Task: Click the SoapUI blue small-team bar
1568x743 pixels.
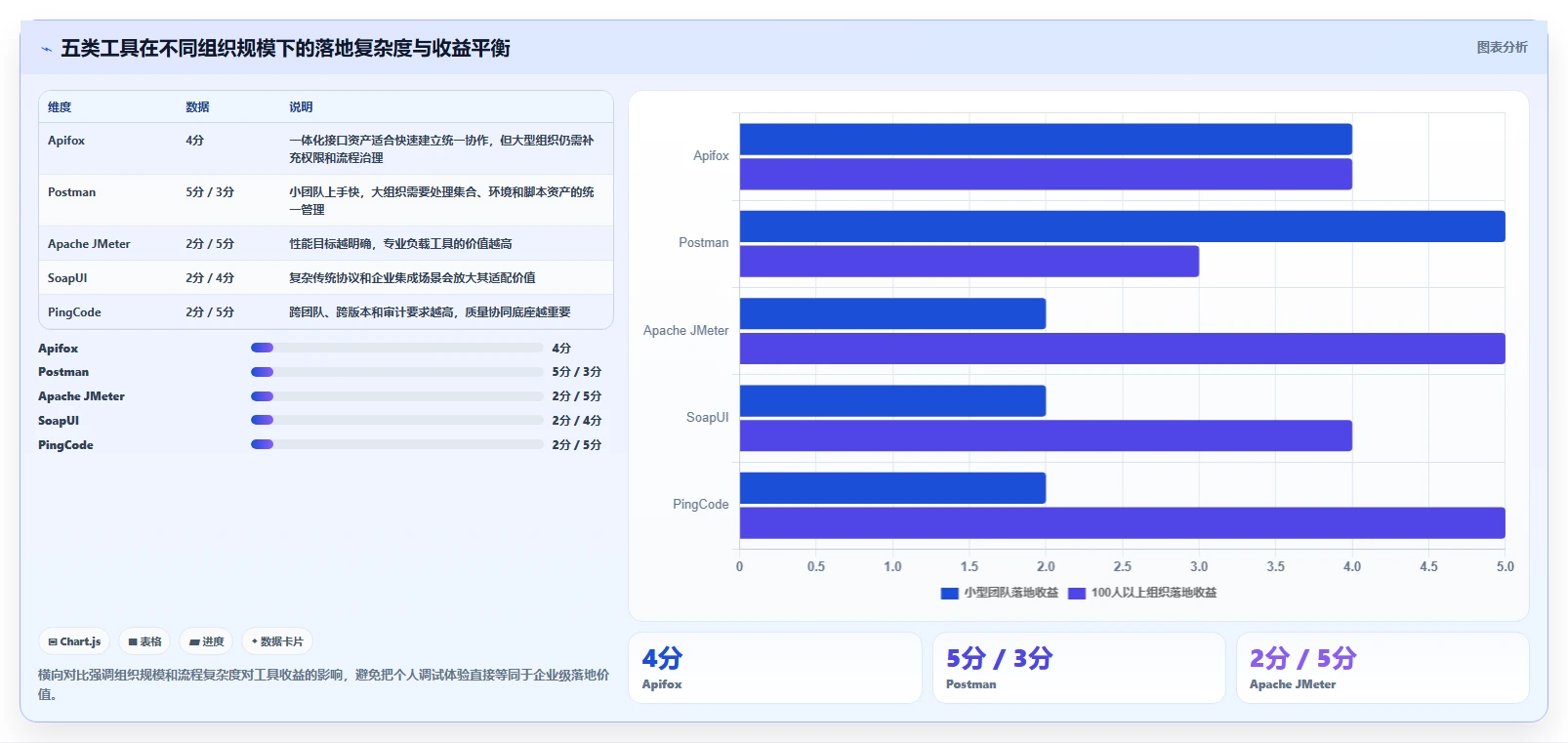Action: point(892,401)
